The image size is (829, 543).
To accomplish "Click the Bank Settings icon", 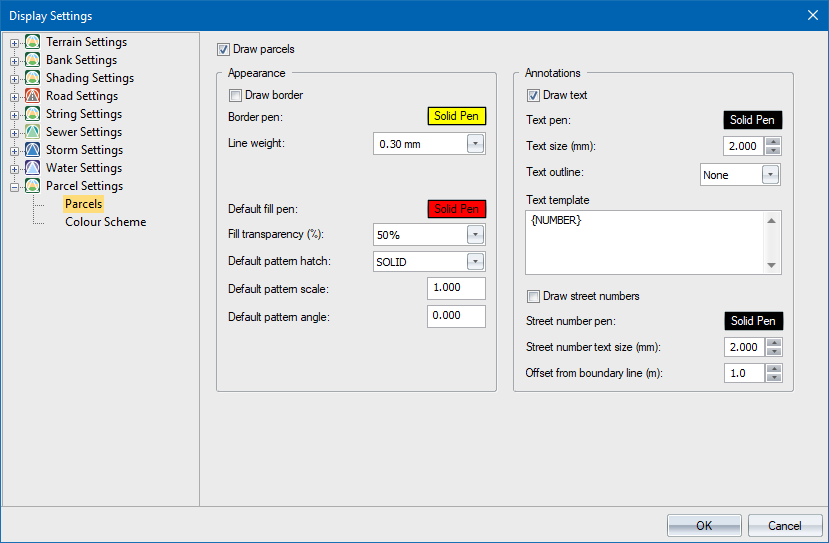I will tap(32, 60).
